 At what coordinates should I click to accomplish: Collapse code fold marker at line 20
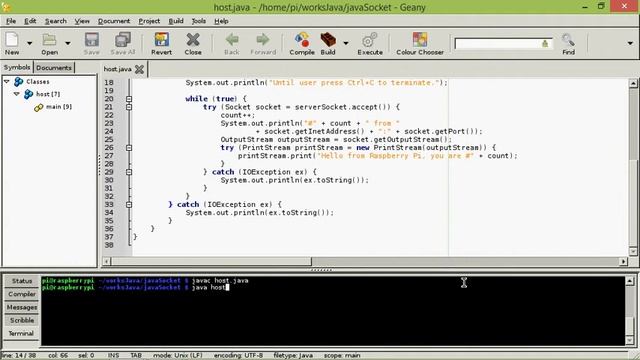[x=129, y=99]
